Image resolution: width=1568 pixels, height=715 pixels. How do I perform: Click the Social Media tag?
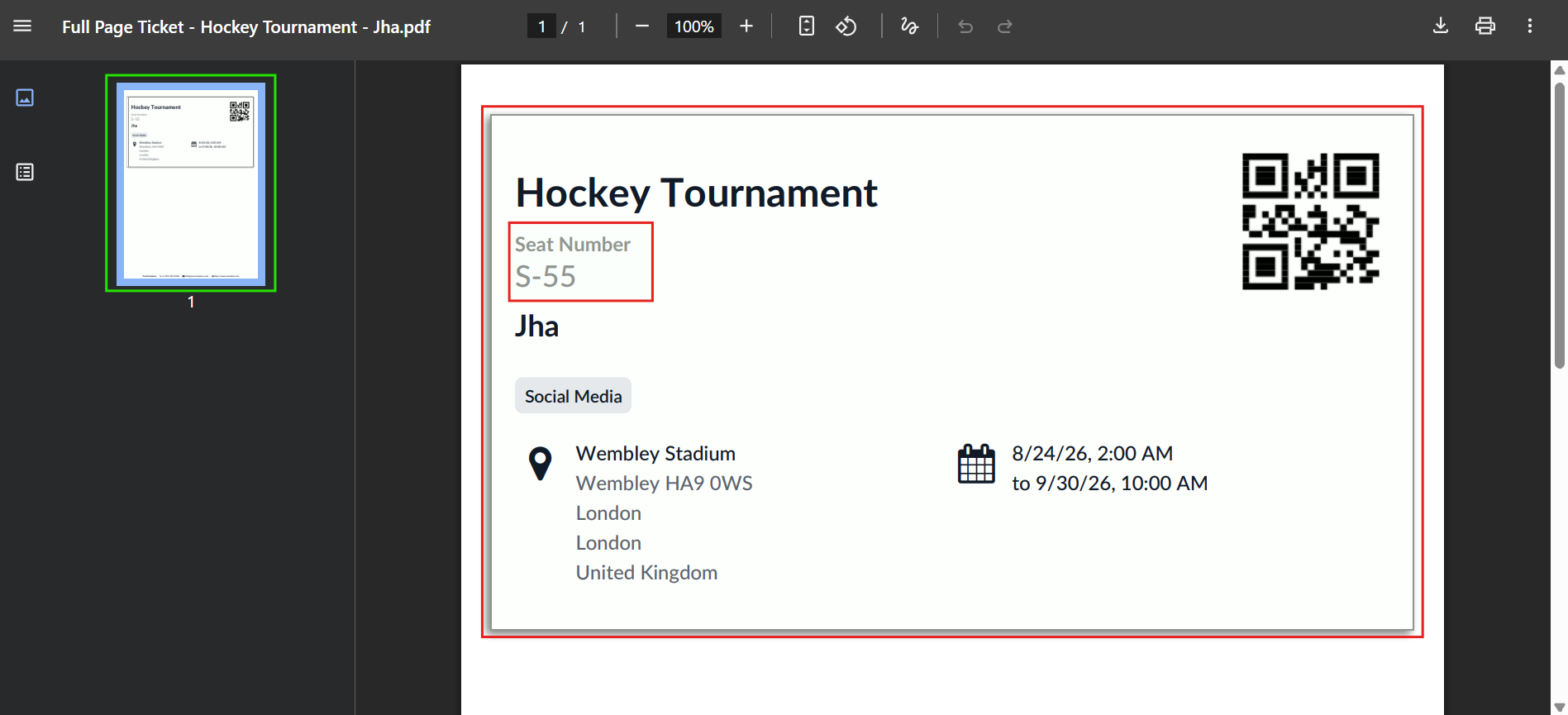tap(574, 396)
